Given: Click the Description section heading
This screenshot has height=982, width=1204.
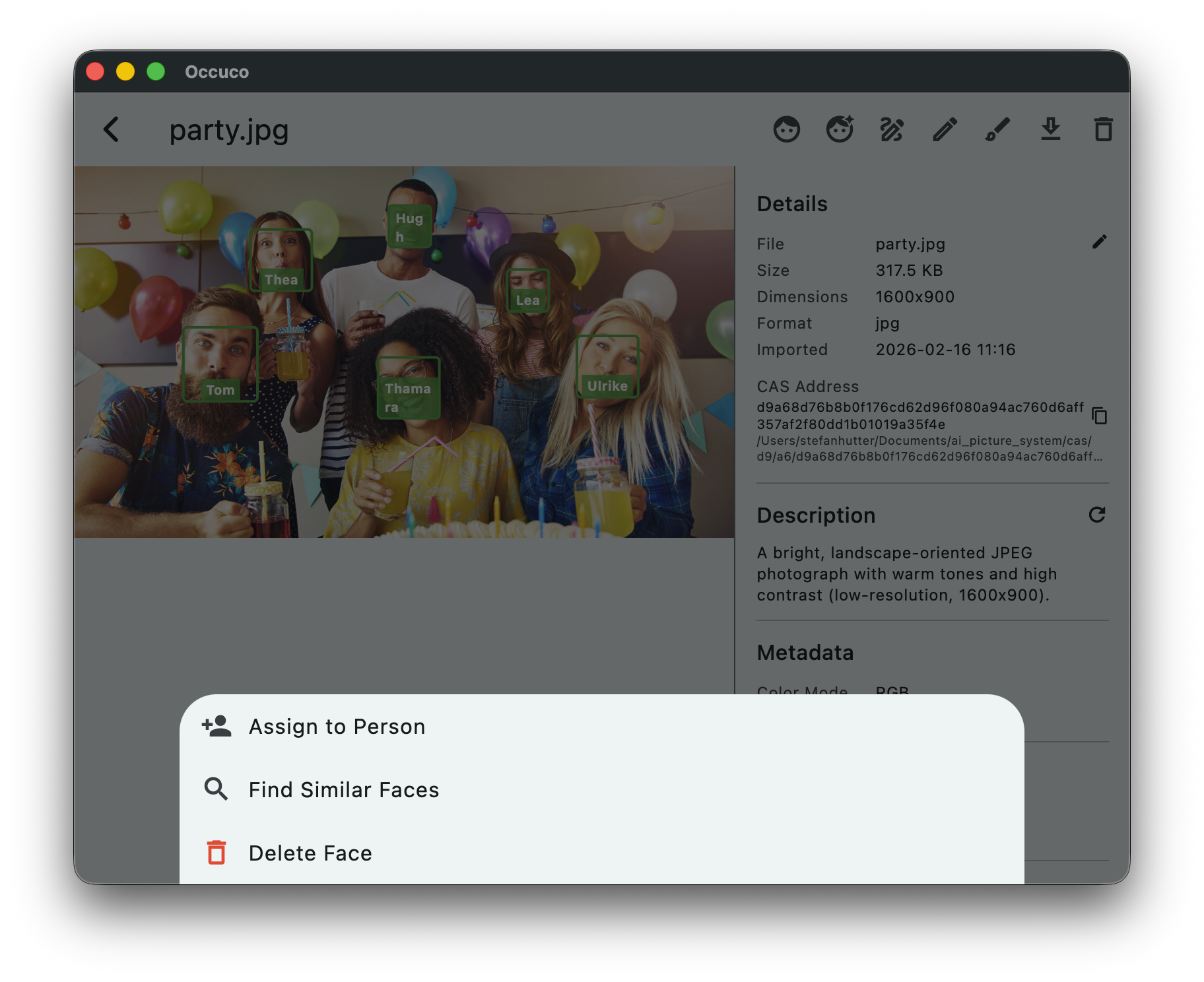Looking at the screenshot, I should point(816,515).
